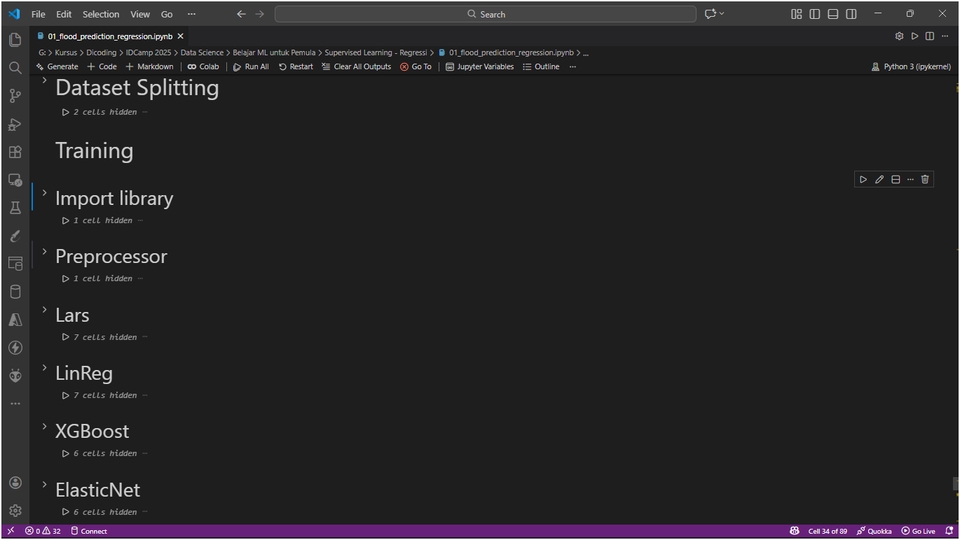Open the Extensions view
This screenshot has height=540, width=960.
(15, 152)
